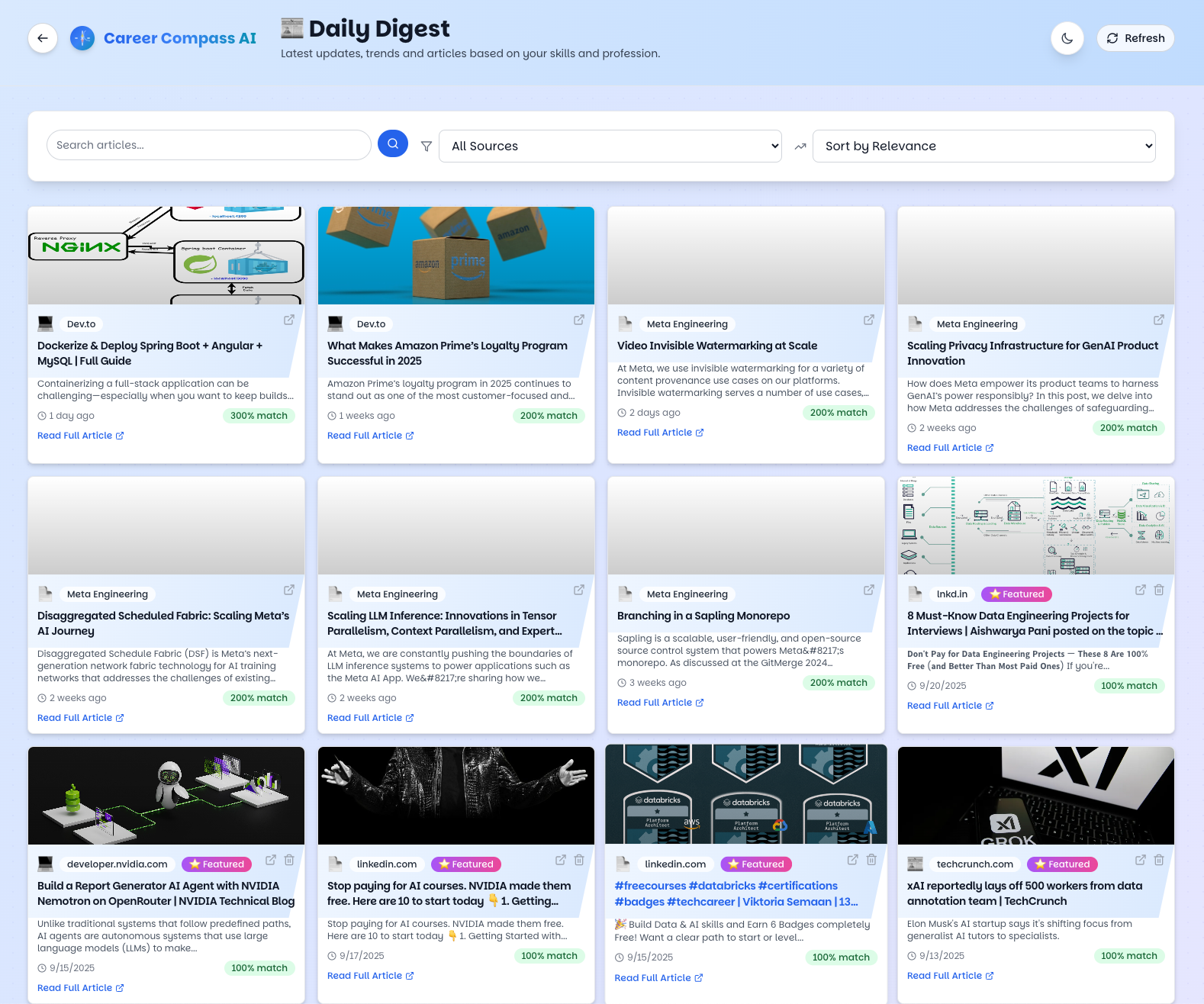Click the #freecourses #databricks hashtag title

[x=736, y=893]
